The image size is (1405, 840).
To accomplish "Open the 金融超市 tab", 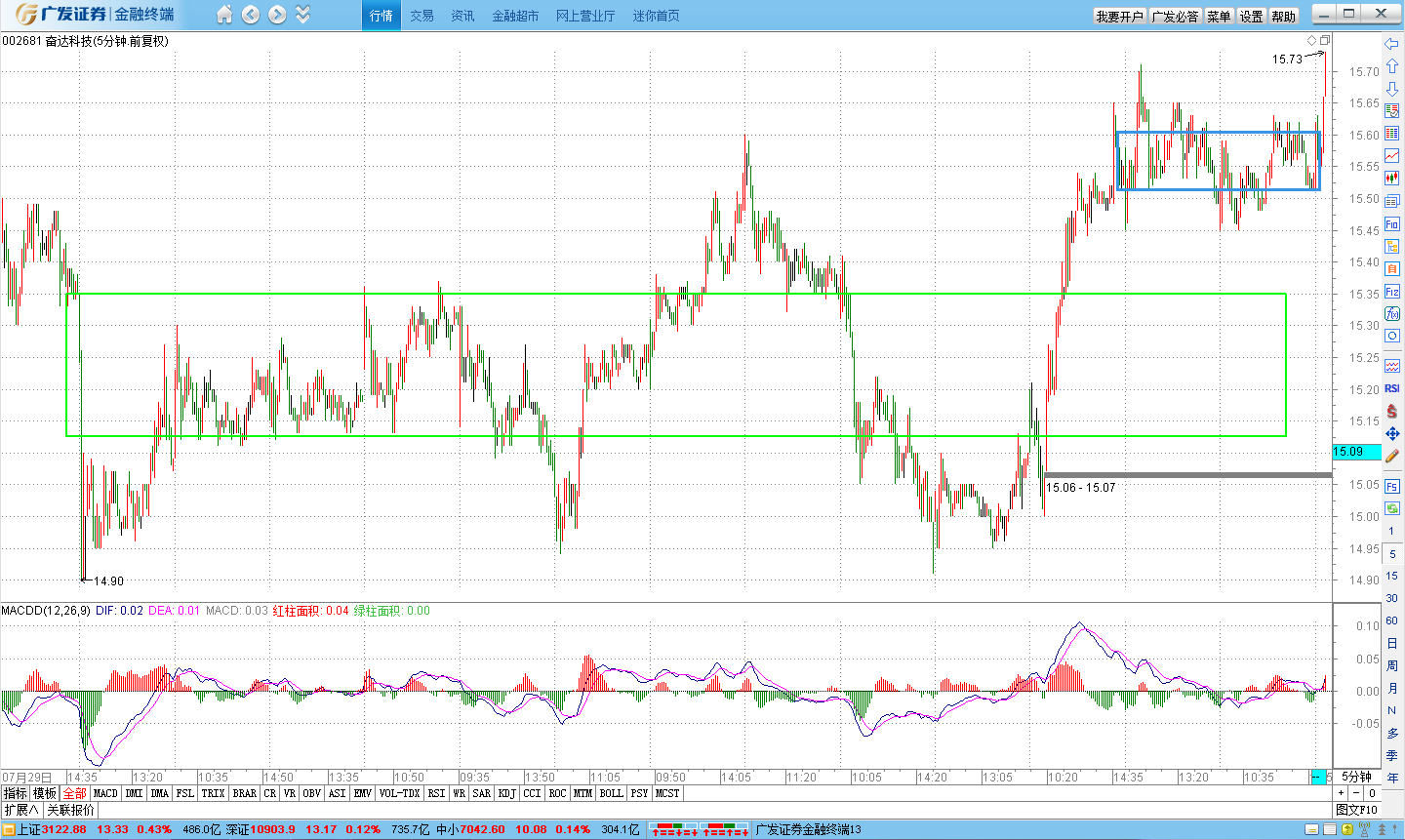I will [x=515, y=16].
